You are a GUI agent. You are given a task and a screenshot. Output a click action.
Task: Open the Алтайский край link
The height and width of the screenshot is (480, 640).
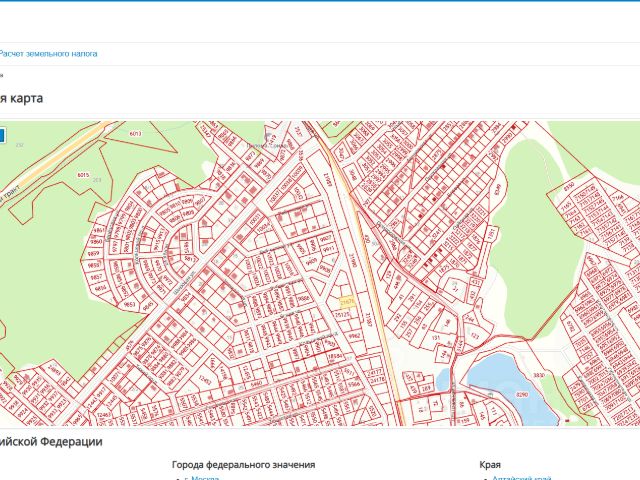pyautogui.click(x=522, y=478)
